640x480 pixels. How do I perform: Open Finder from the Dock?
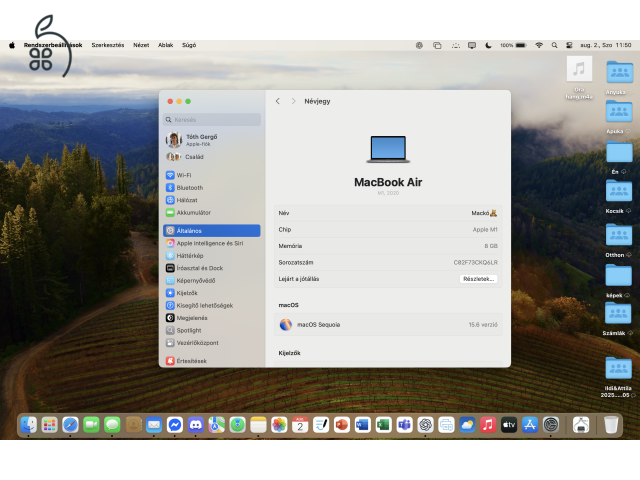pyautogui.click(x=29, y=425)
